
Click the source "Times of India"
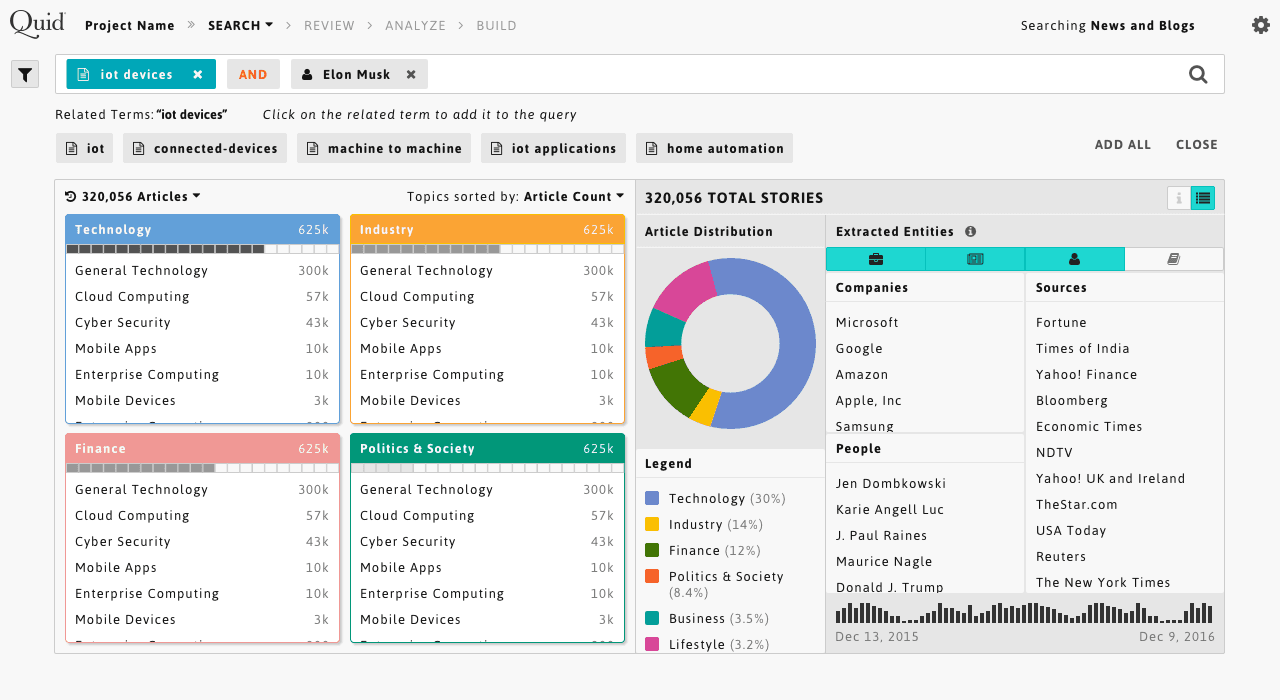point(1083,349)
